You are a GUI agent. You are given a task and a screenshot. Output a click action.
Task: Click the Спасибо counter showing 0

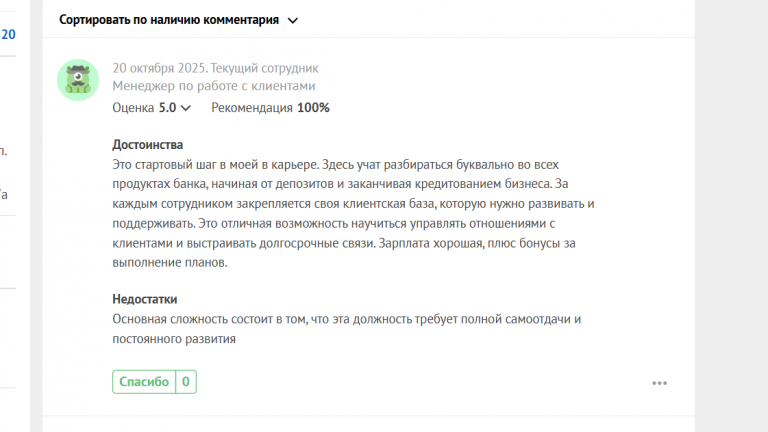coord(186,381)
